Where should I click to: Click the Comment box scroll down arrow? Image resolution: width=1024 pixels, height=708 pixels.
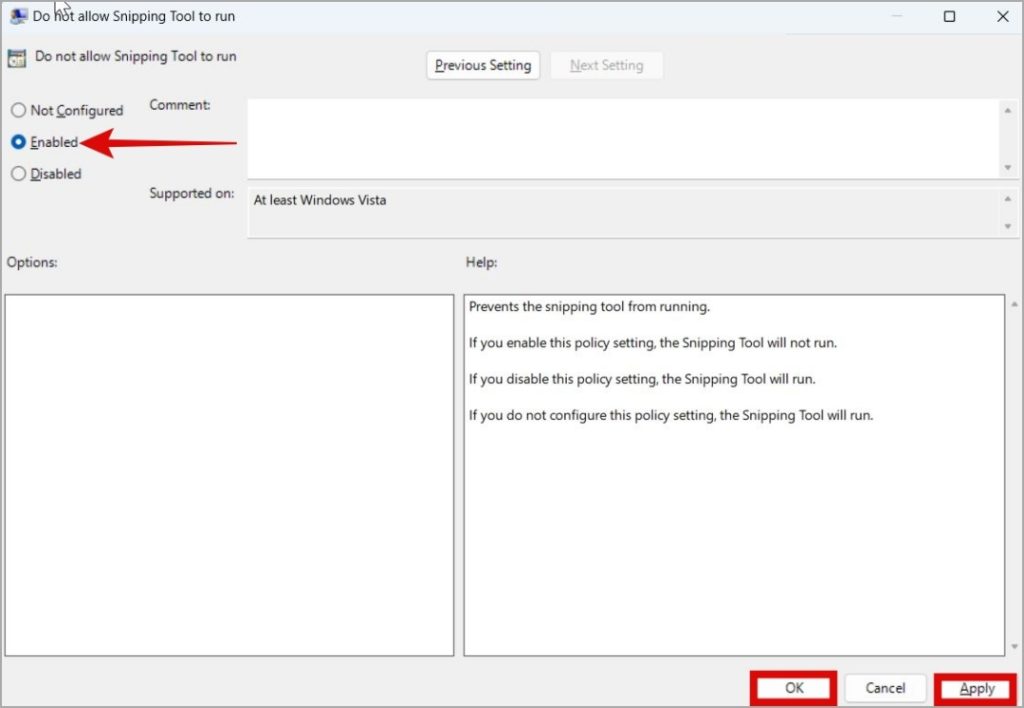tap(1008, 168)
